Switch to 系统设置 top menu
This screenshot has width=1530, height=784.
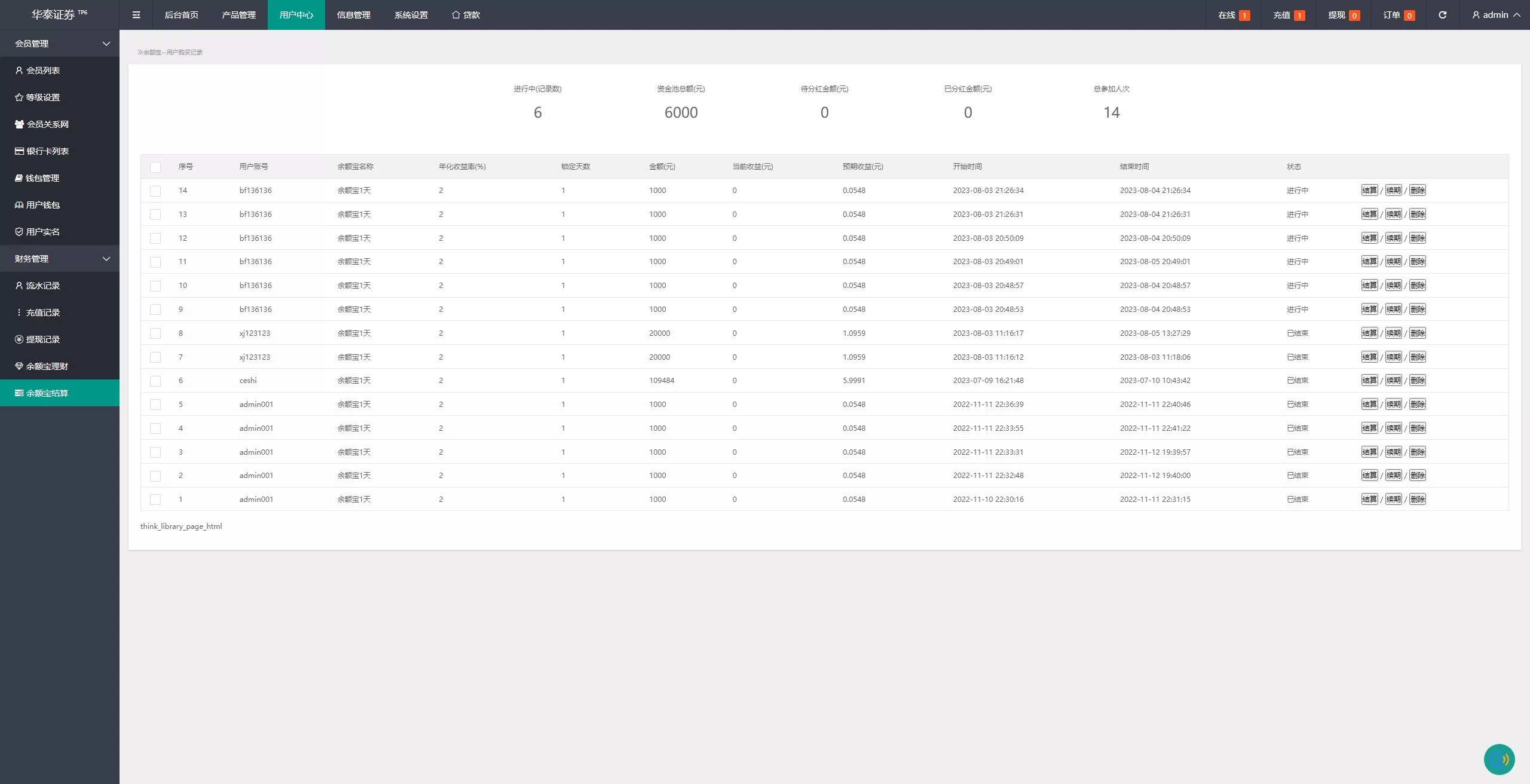pos(411,15)
